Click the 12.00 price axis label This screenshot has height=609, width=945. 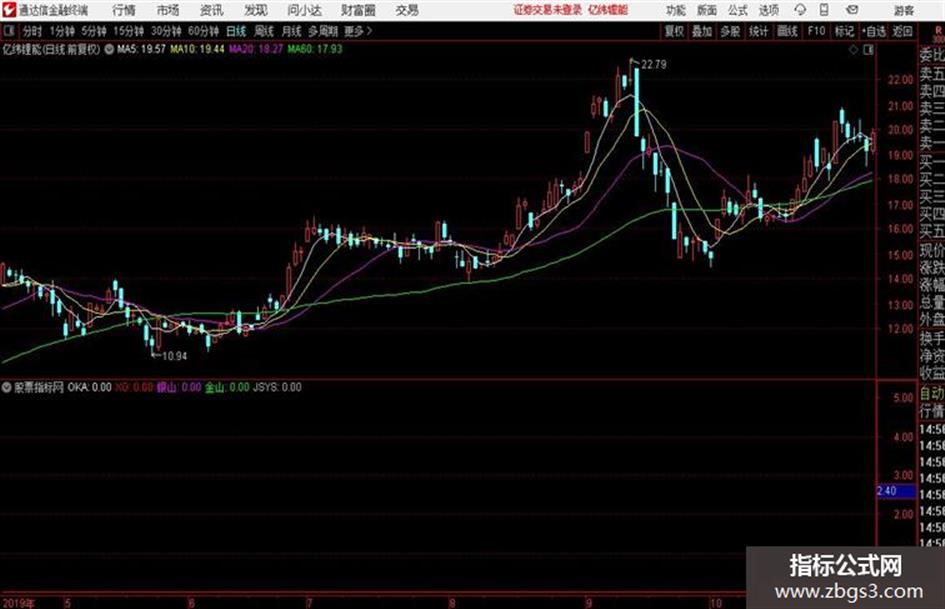(x=900, y=329)
